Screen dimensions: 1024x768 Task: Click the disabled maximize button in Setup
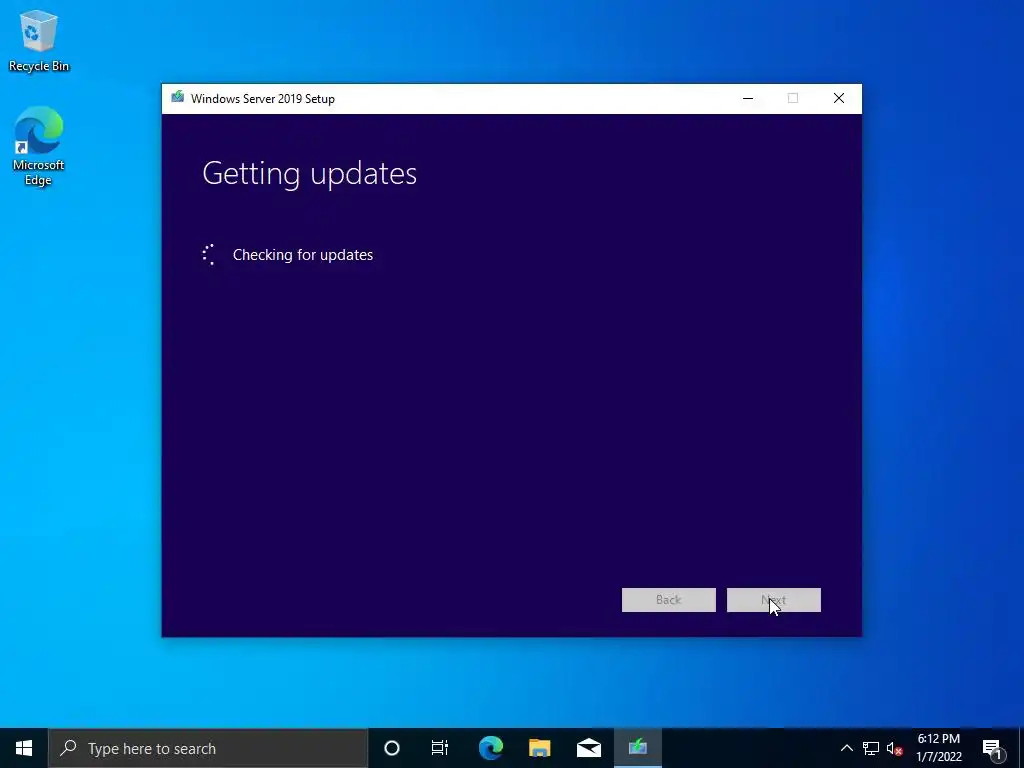tap(793, 99)
